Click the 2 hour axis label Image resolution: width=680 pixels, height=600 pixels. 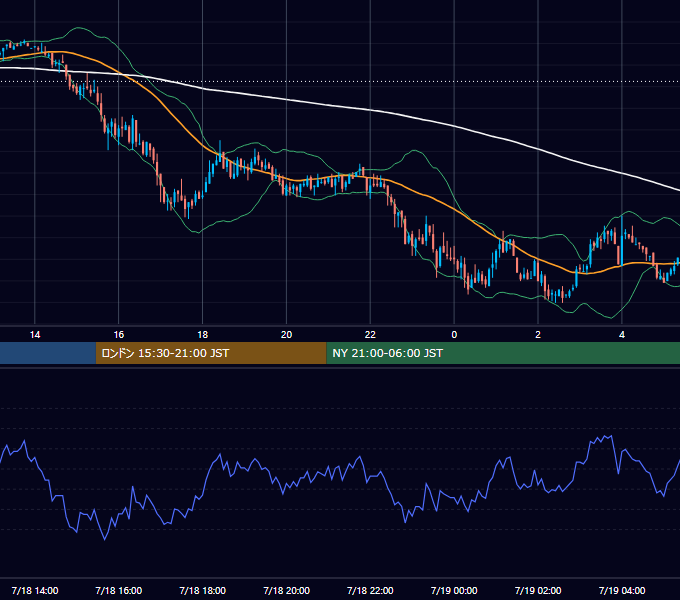[x=538, y=335]
